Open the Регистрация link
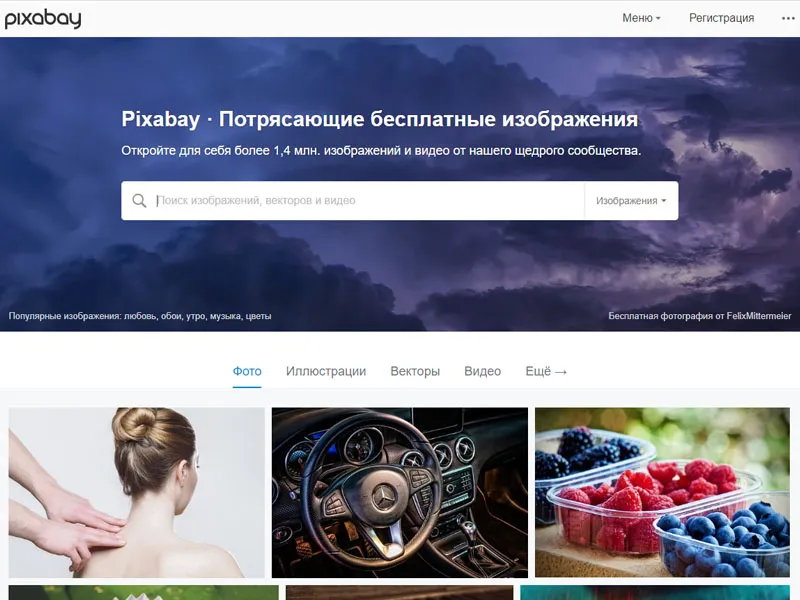 tap(721, 18)
